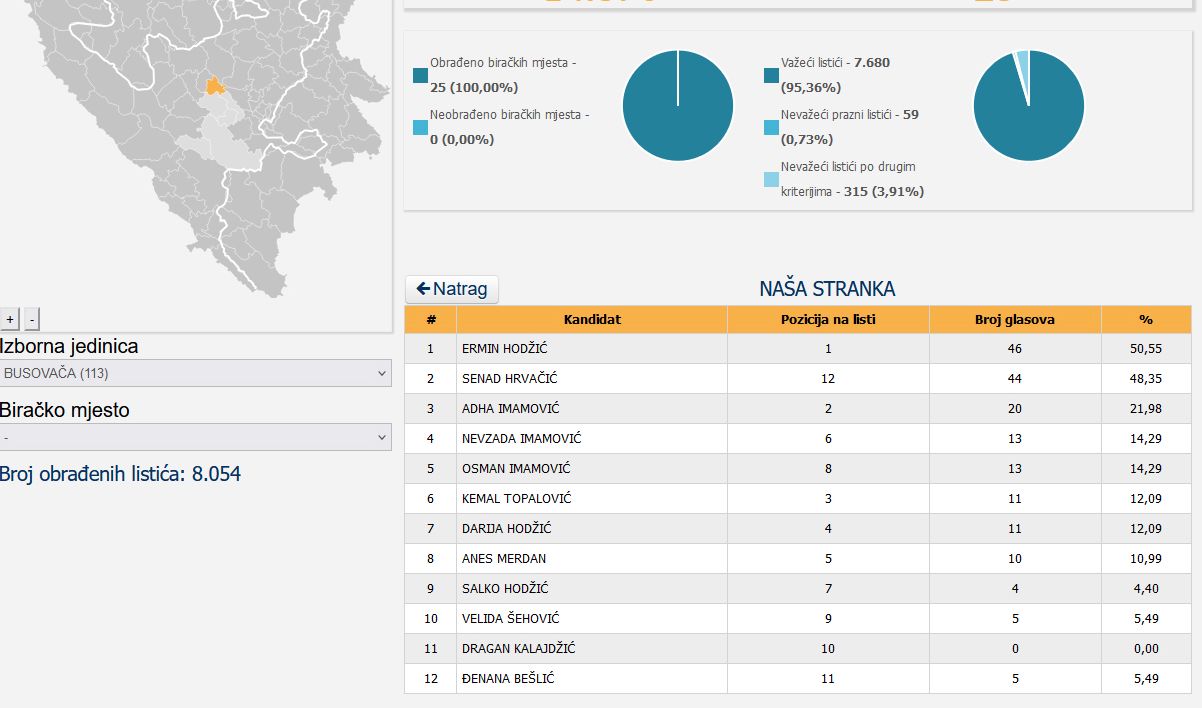Select the Nevažeći prazni listići legend swatch
The width and height of the screenshot is (1202, 708).
771,127
